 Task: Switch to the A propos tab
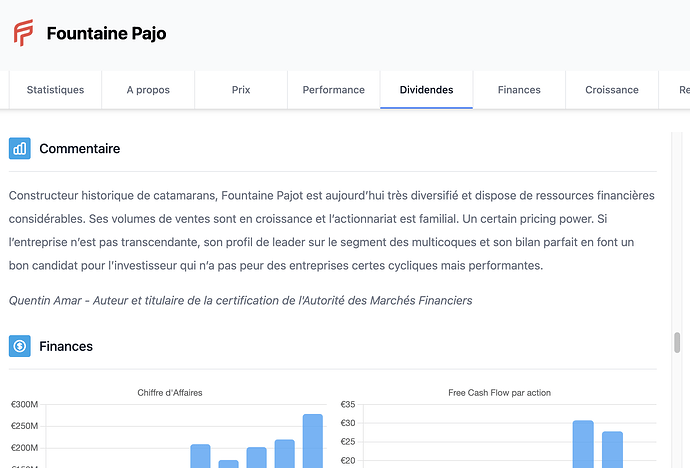click(148, 90)
